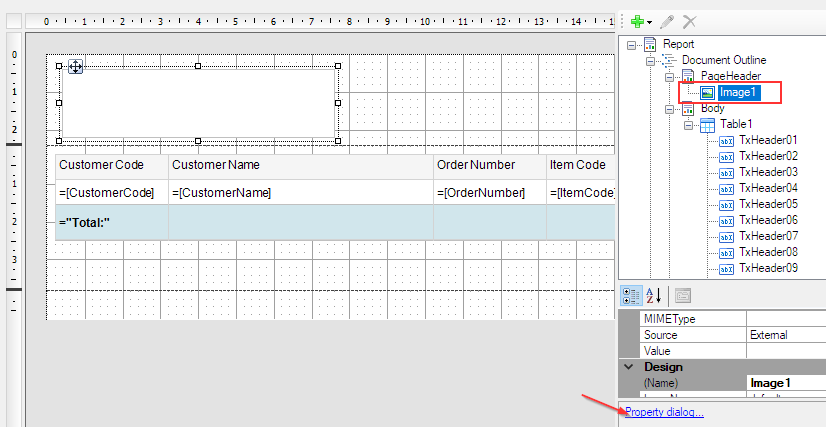Image resolution: width=826 pixels, height=427 pixels.
Task: Click the Source property value External
Action: (786, 335)
